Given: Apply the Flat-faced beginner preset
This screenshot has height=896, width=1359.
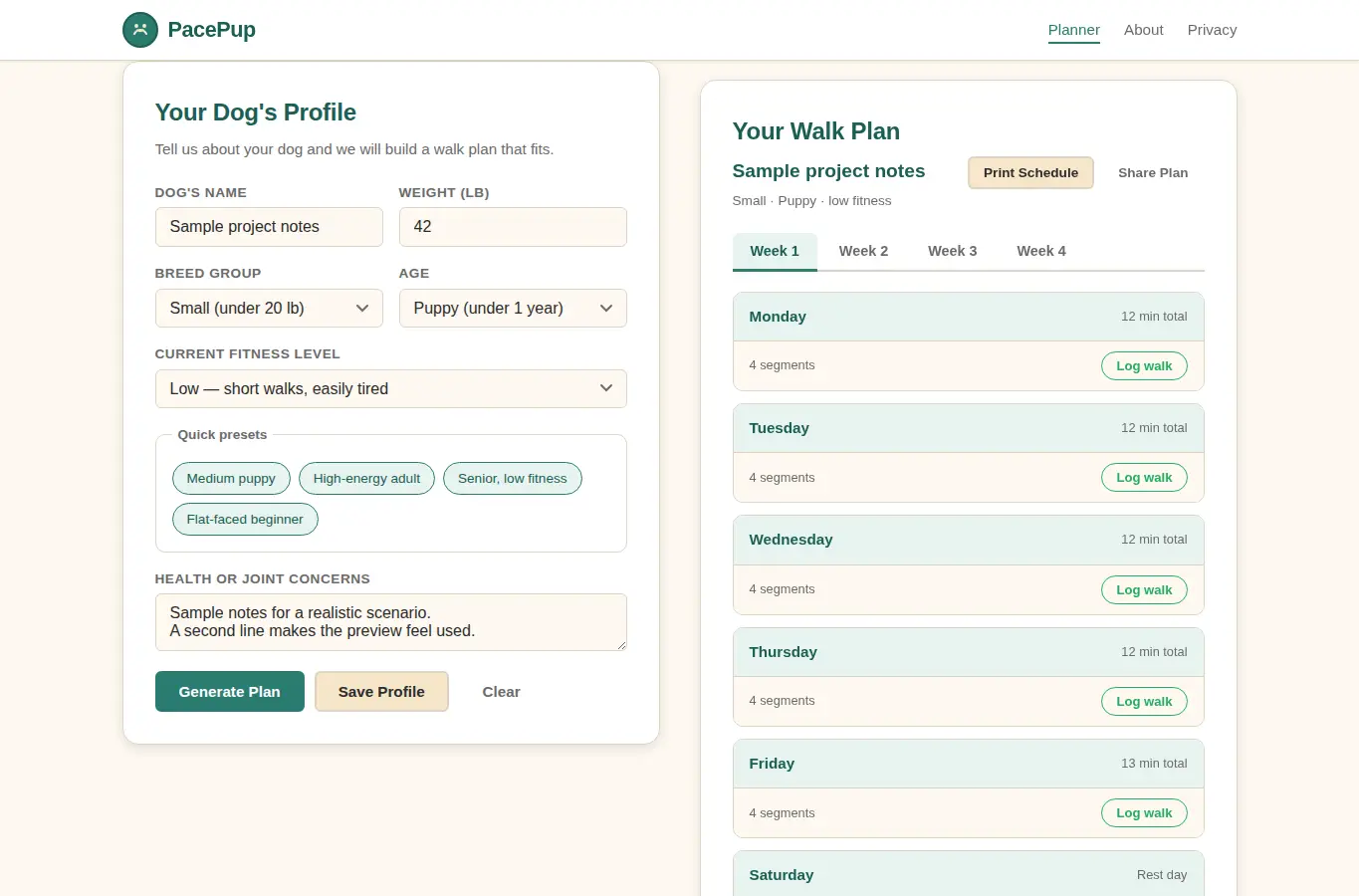Looking at the screenshot, I should pyautogui.click(x=245, y=520).
